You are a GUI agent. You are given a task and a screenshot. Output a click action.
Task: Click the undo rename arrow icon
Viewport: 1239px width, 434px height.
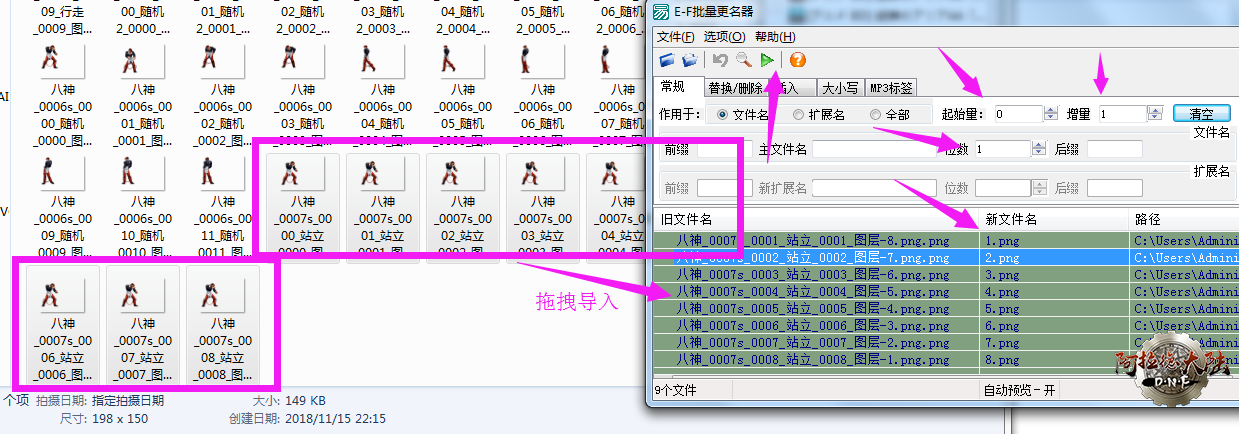click(x=721, y=60)
